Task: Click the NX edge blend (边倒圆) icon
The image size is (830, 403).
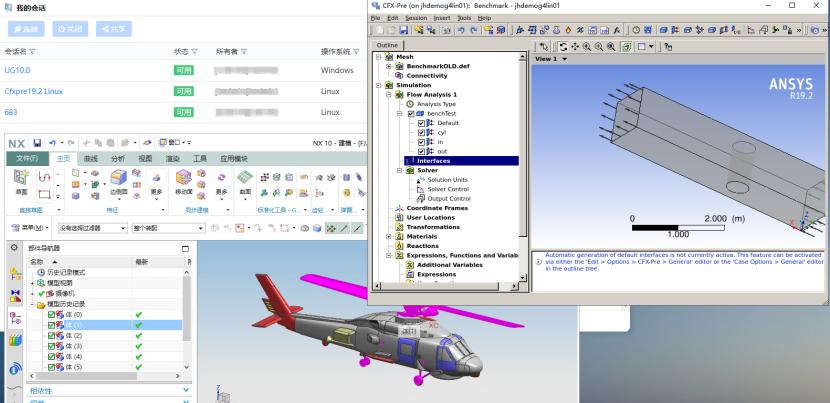Action: pyautogui.click(x=118, y=178)
